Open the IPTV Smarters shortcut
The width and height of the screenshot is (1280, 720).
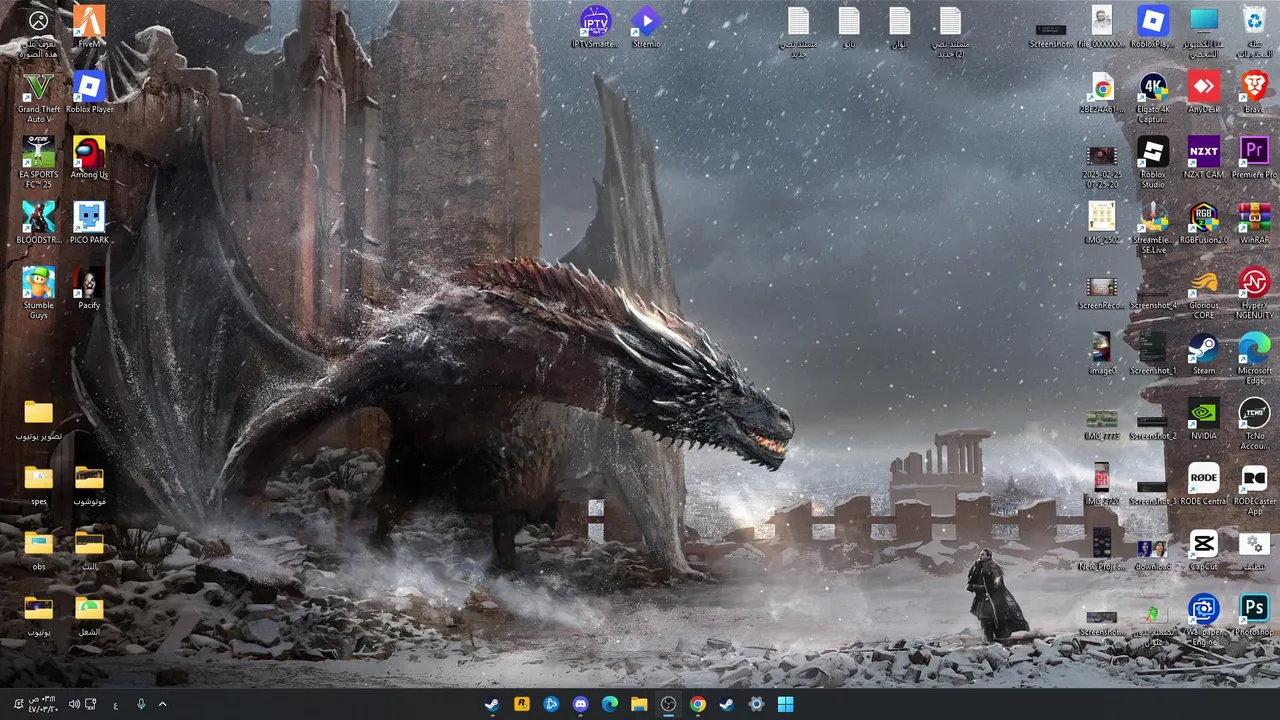tap(595, 27)
